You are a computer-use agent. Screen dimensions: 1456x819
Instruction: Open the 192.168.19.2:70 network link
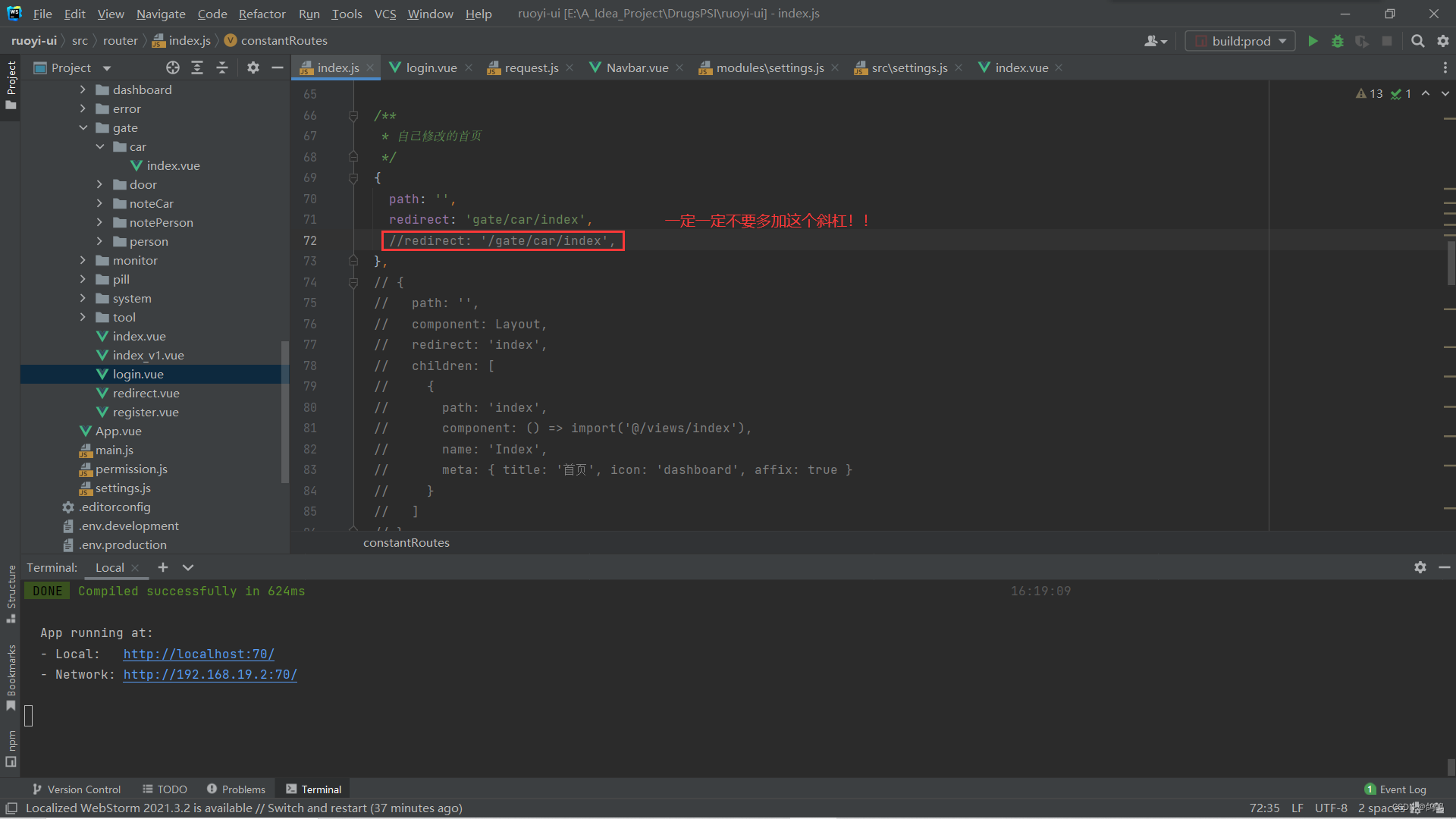[x=210, y=674]
